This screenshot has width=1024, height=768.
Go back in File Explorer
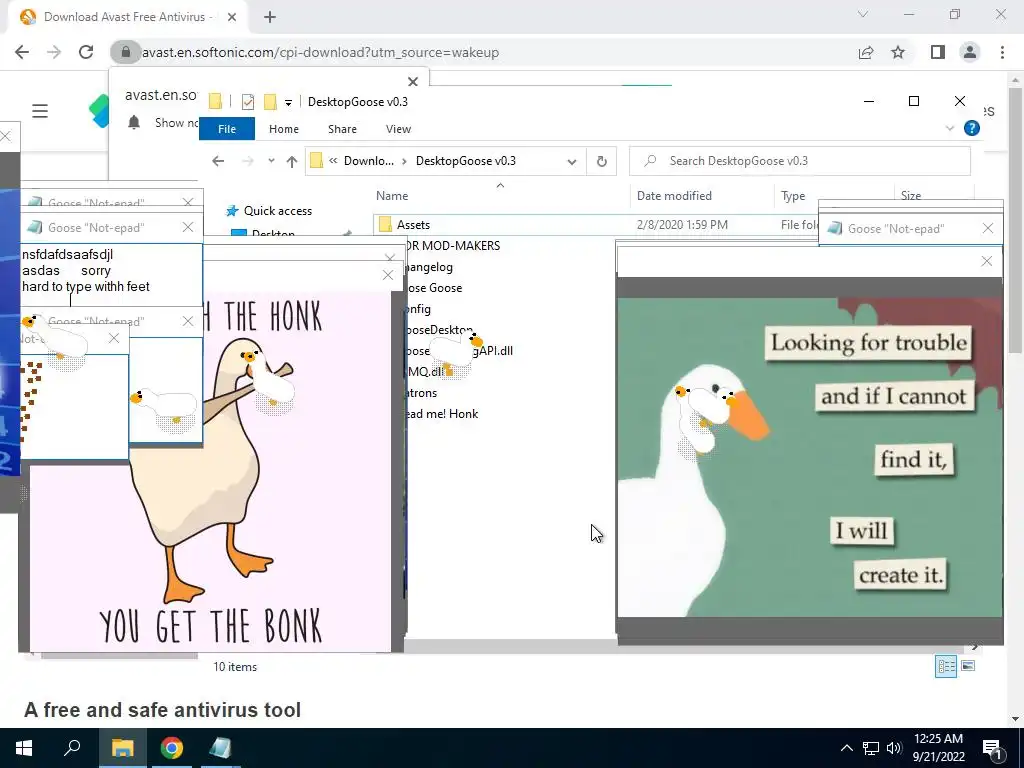218,161
